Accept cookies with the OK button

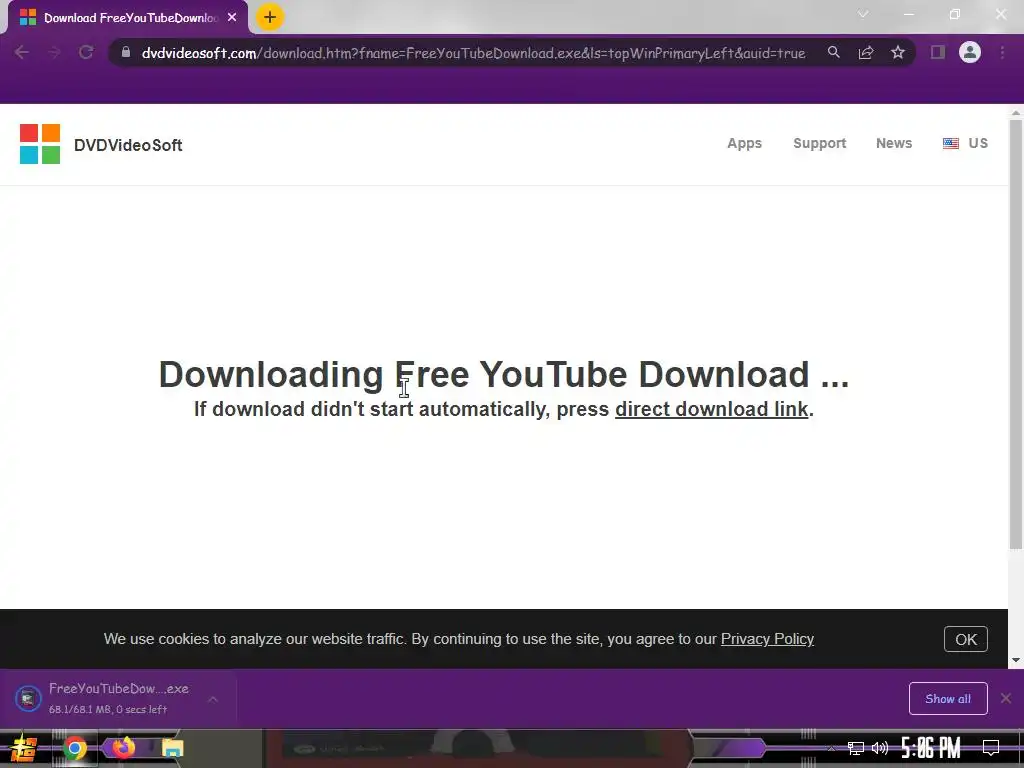click(x=966, y=639)
